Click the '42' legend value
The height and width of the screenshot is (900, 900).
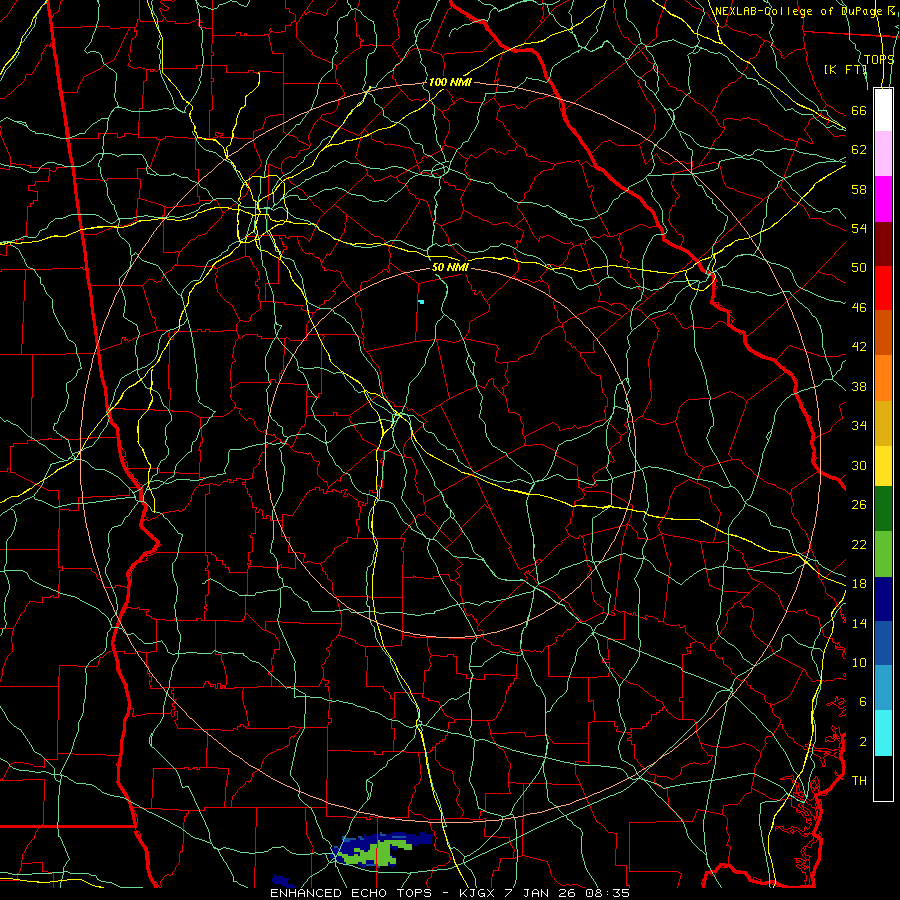[859, 346]
